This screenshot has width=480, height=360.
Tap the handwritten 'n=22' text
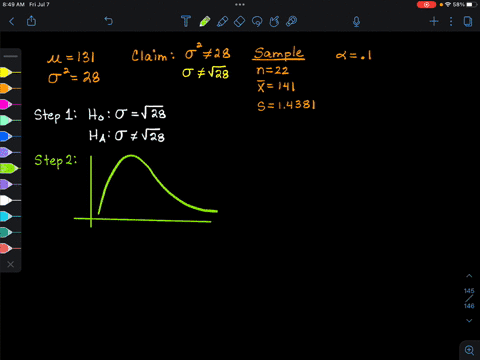272,70
